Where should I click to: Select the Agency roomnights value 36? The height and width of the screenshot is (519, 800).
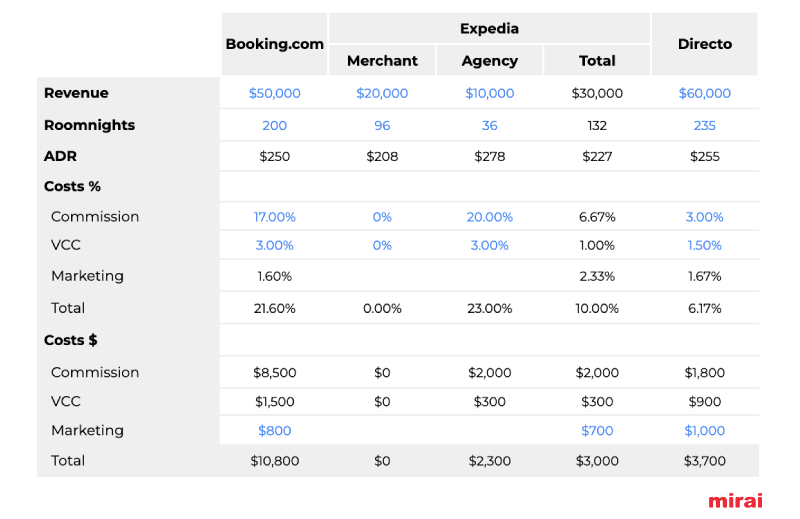[x=489, y=126]
